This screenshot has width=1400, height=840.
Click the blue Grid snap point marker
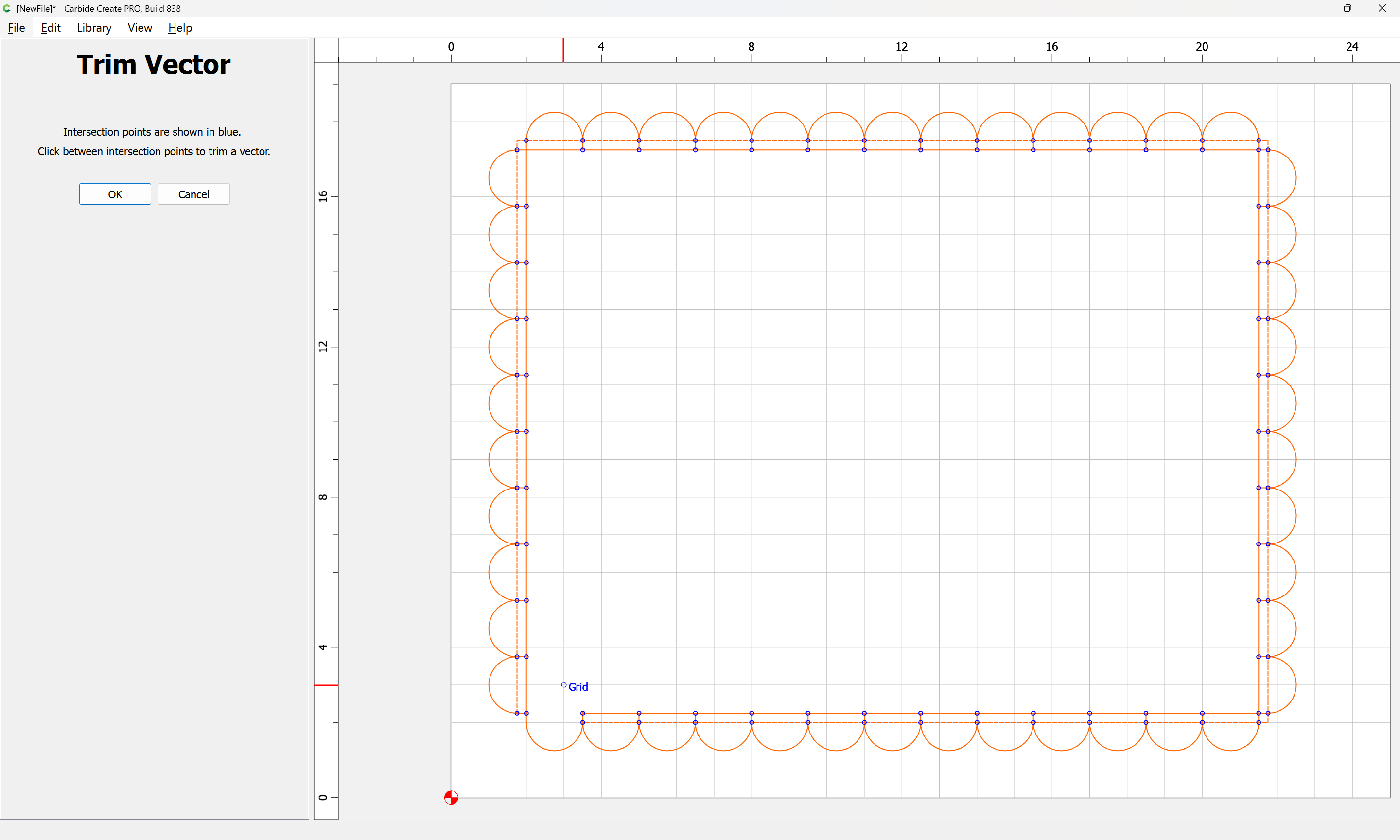point(563,685)
